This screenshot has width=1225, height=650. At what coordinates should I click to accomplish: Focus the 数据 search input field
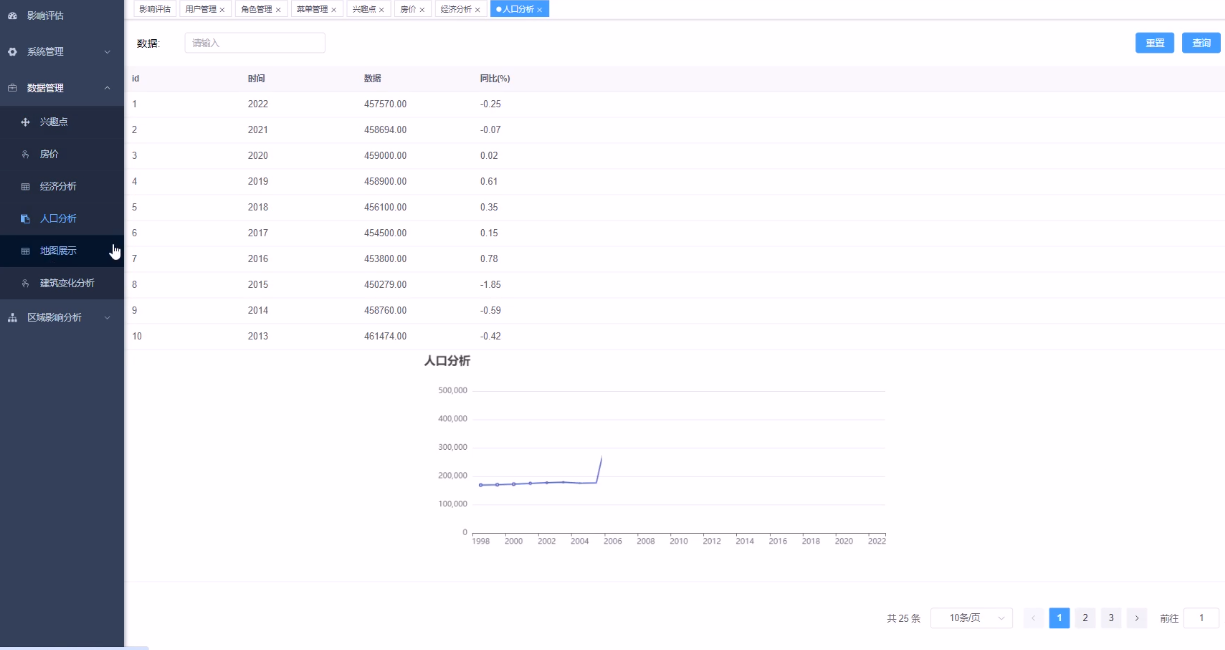click(255, 43)
